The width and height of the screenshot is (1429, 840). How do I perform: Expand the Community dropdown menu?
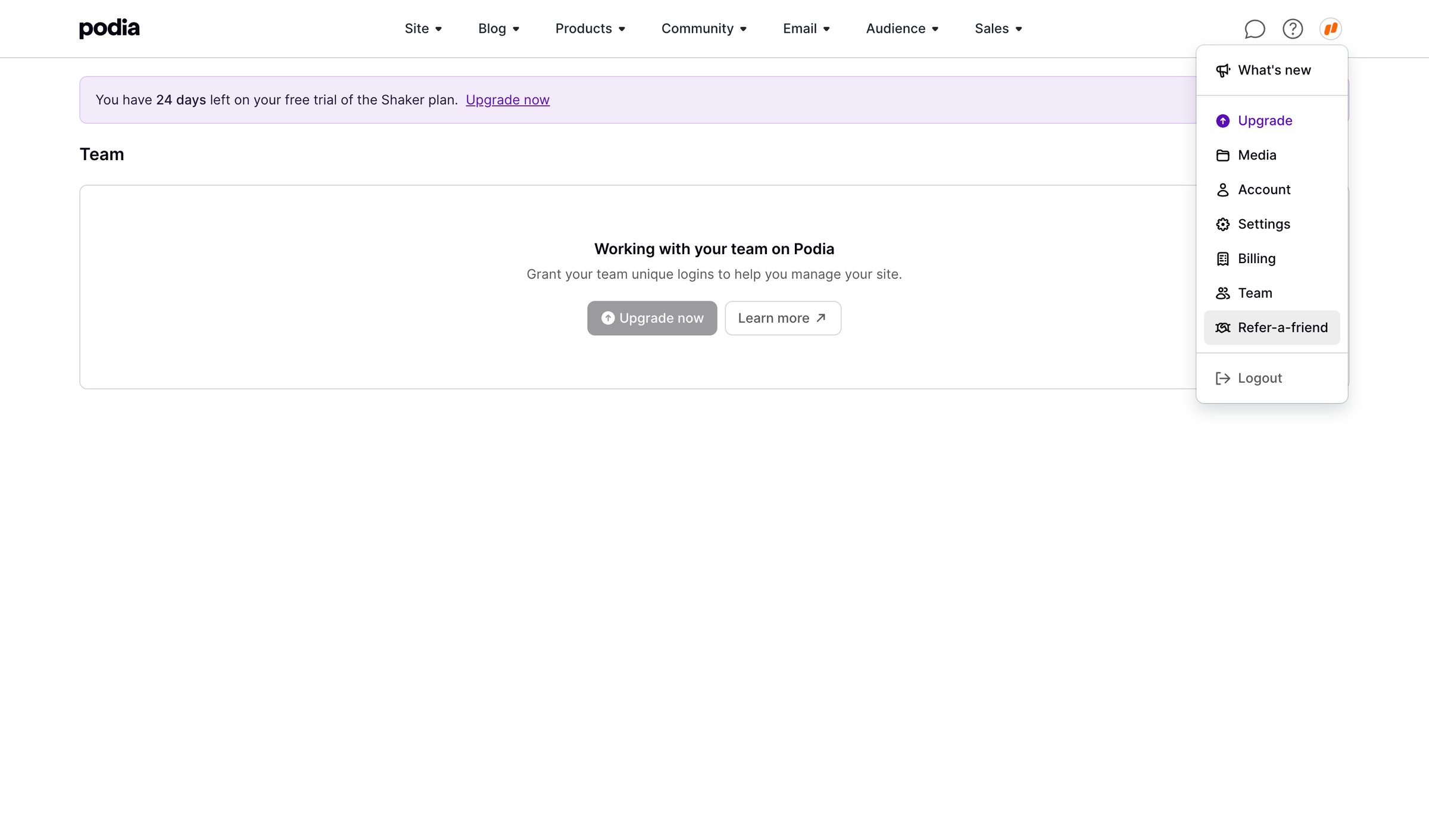tap(704, 29)
